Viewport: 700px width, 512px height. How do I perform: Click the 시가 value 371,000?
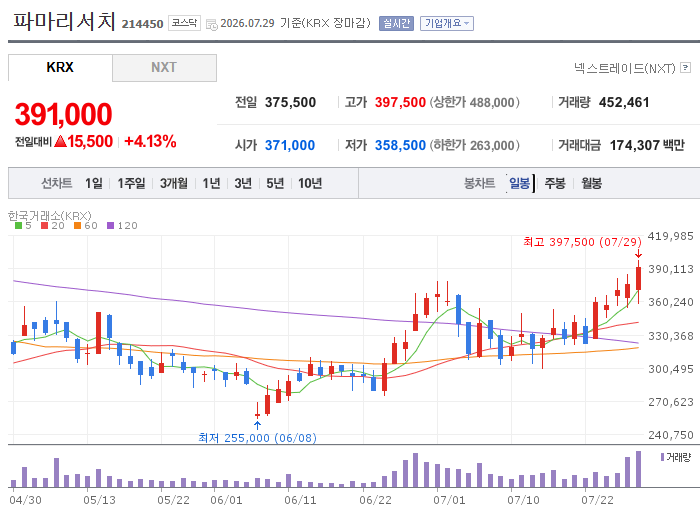(290, 145)
